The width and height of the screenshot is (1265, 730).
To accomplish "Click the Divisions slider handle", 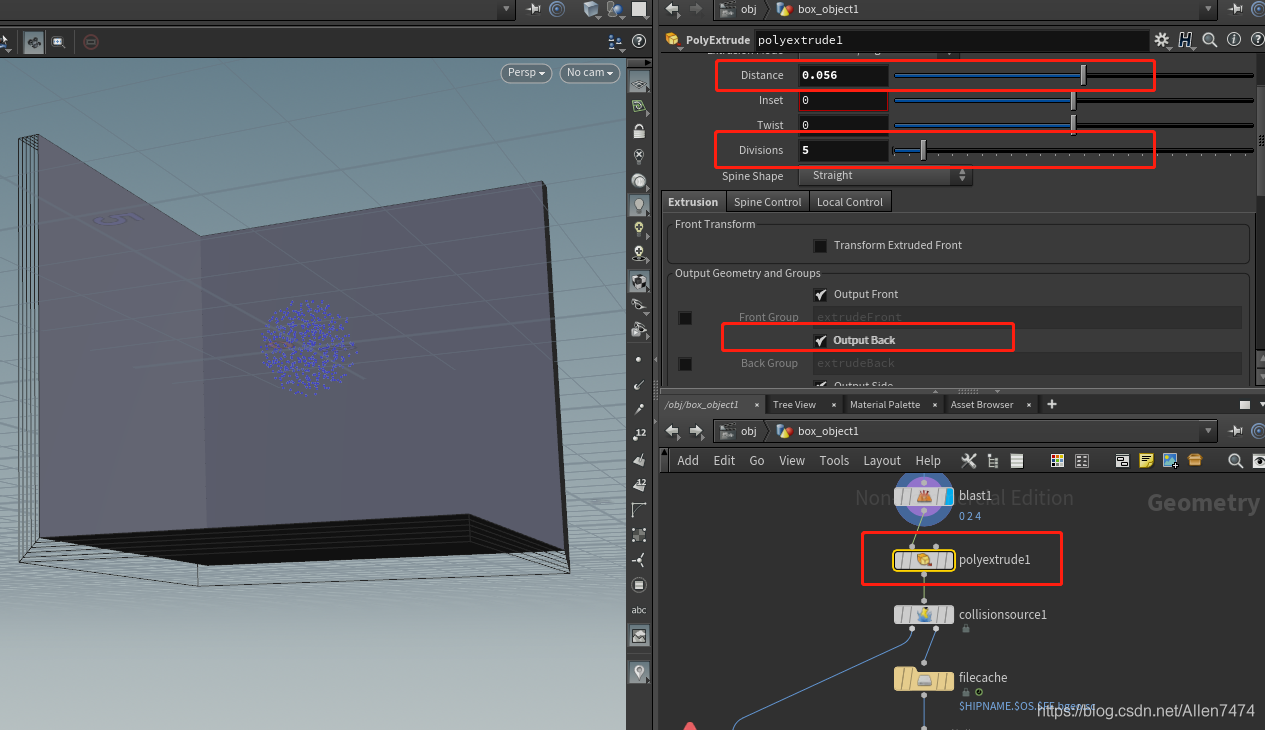I will (x=923, y=150).
